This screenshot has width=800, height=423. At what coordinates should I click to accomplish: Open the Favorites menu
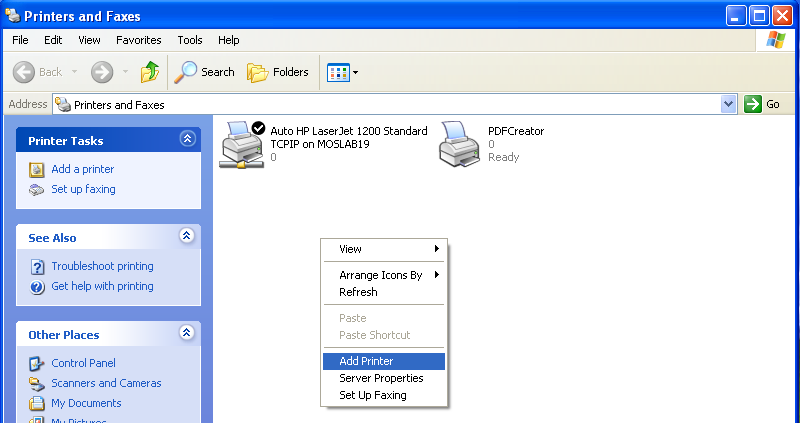pos(139,40)
